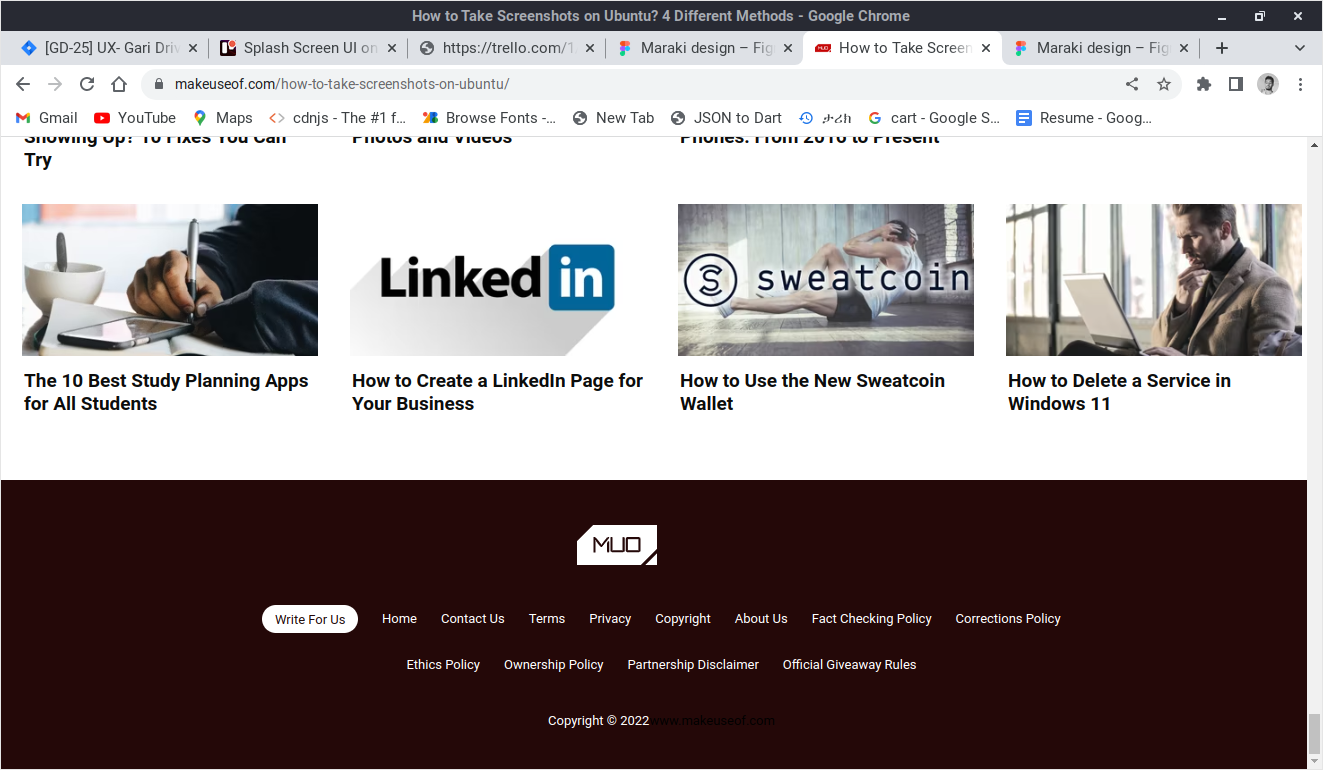Close the Splash Screen UI tab

(391, 48)
